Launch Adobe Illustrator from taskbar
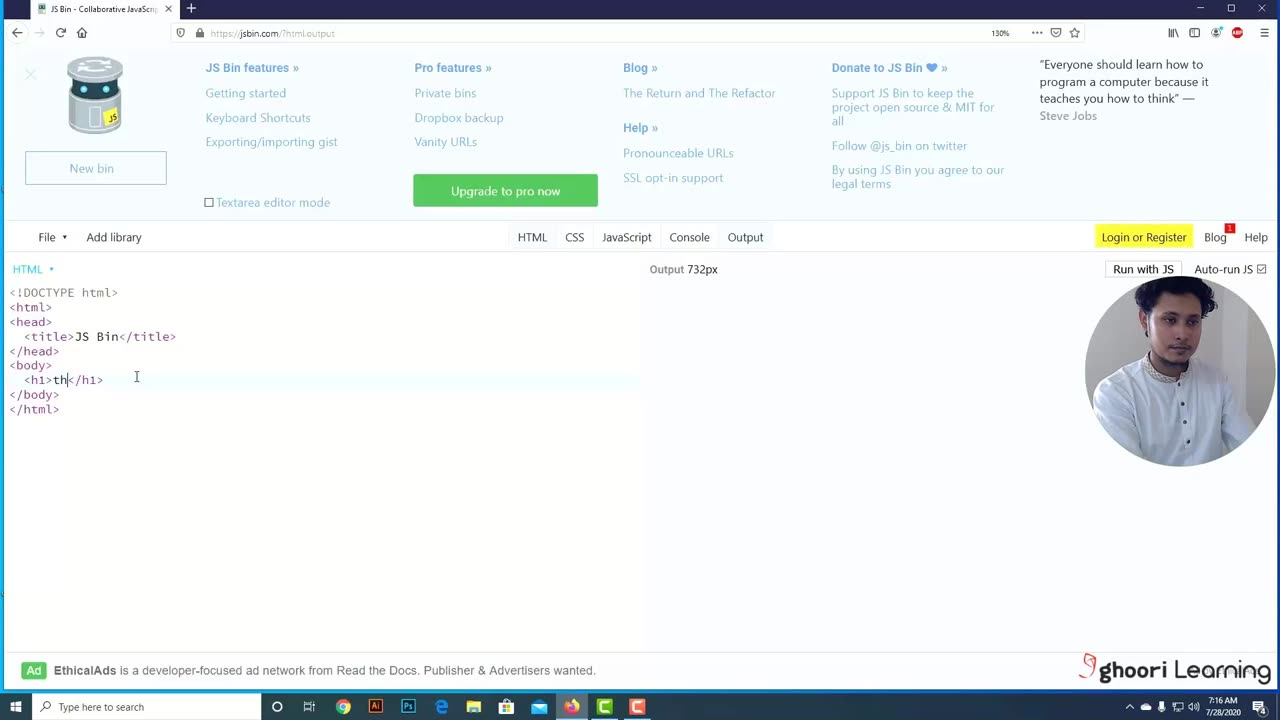The height and width of the screenshot is (720, 1280). (x=376, y=707)
